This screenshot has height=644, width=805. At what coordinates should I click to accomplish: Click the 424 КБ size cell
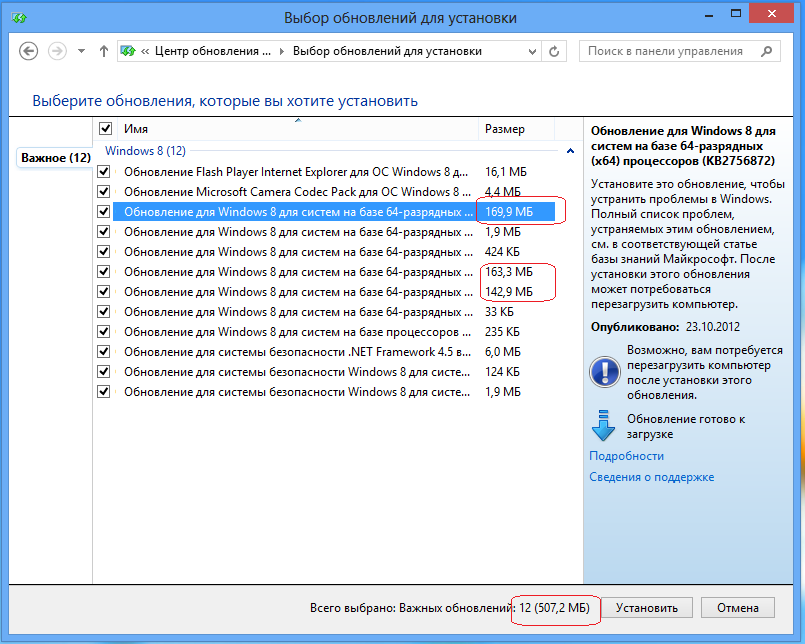point(502,252)
